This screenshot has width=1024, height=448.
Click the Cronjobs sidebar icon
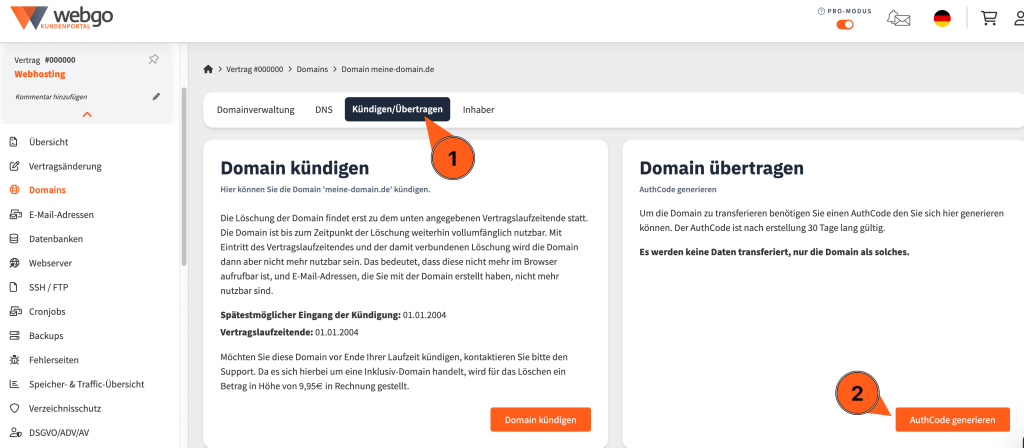[14, 312]
